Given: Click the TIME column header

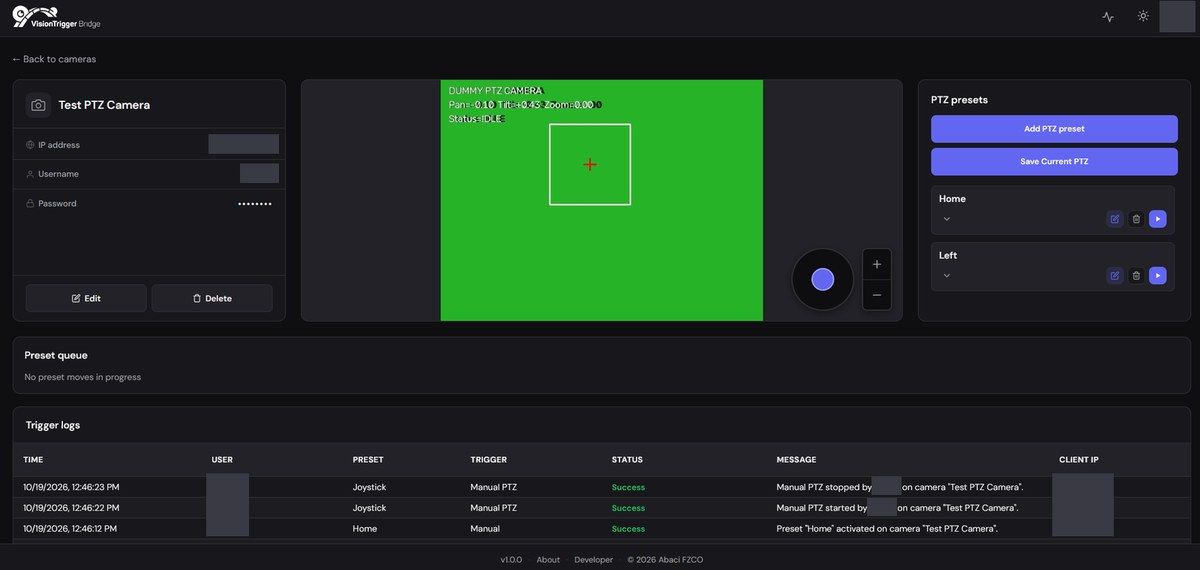Looking at the screenshot, I should tap(33, 460).
